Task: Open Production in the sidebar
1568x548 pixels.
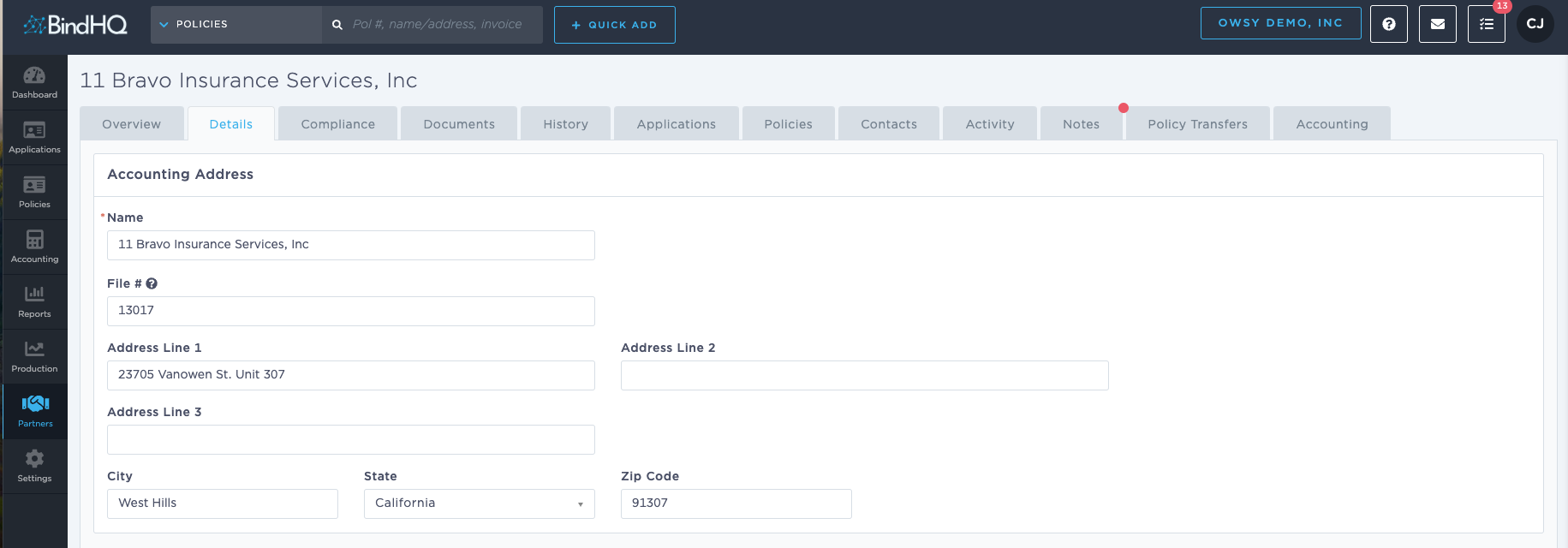Action: coord(34,357)
